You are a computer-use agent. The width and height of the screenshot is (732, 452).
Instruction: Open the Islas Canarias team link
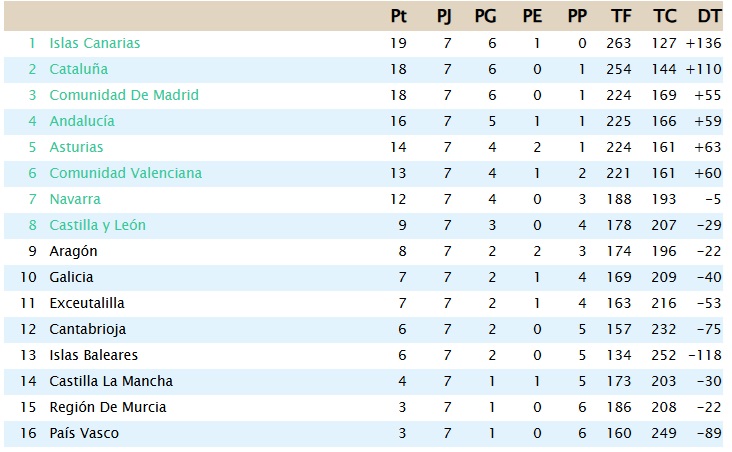[94, 43]
